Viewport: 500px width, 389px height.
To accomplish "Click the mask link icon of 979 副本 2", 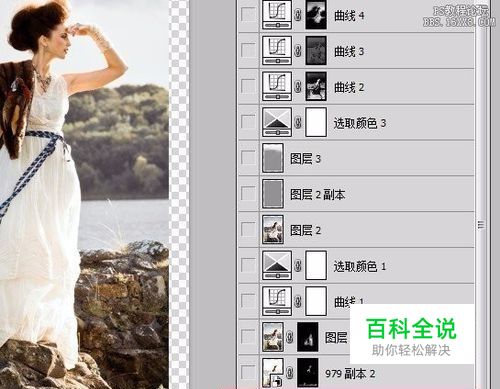I will (290, 373).
